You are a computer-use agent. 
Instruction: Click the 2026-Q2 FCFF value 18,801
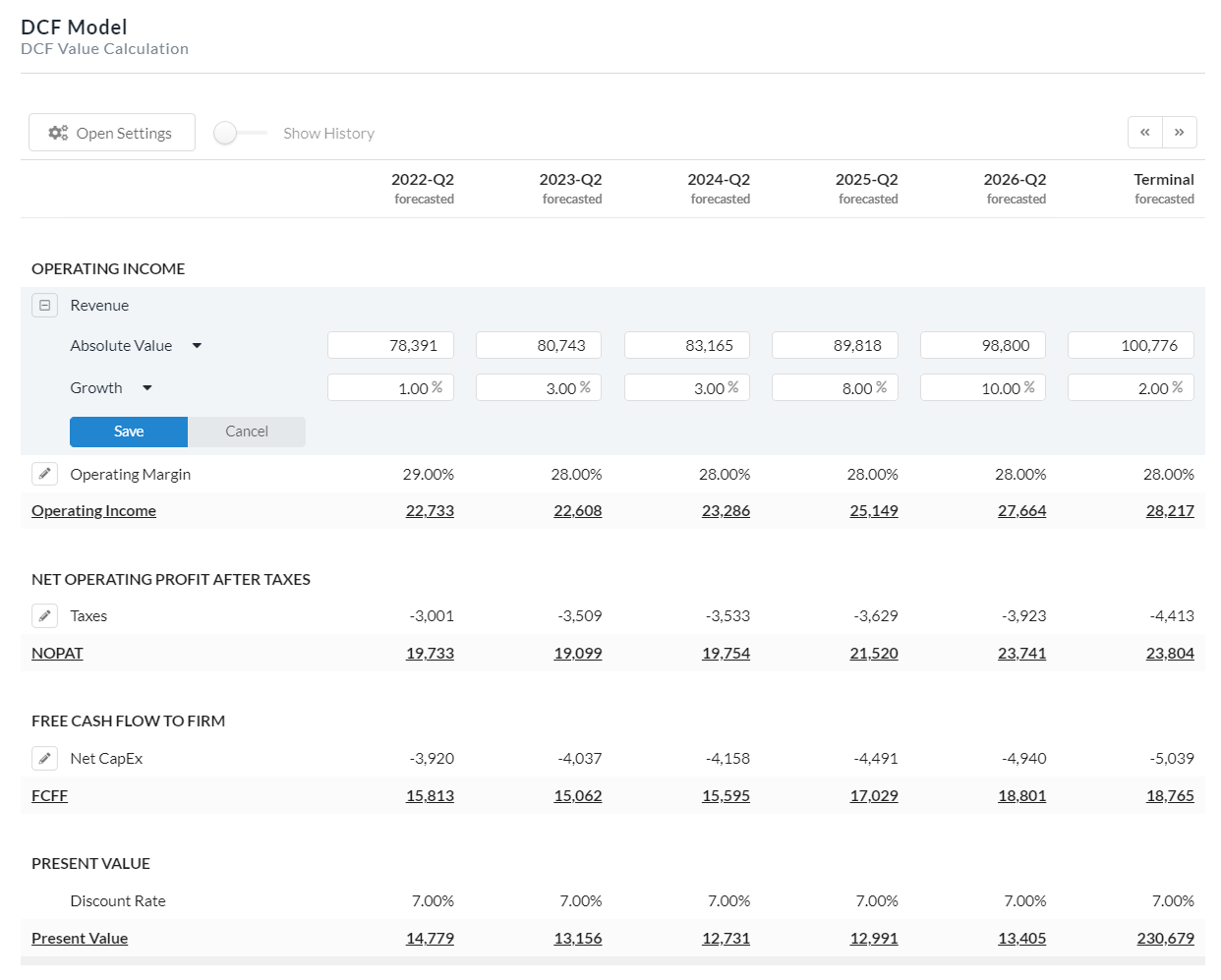coord(1022,795)
